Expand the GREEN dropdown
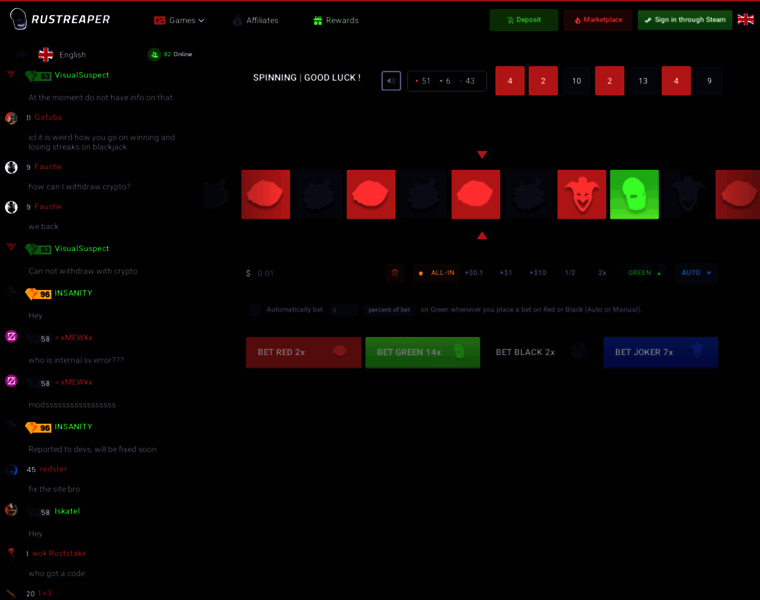760x600 pixels. tap(645, 273)
